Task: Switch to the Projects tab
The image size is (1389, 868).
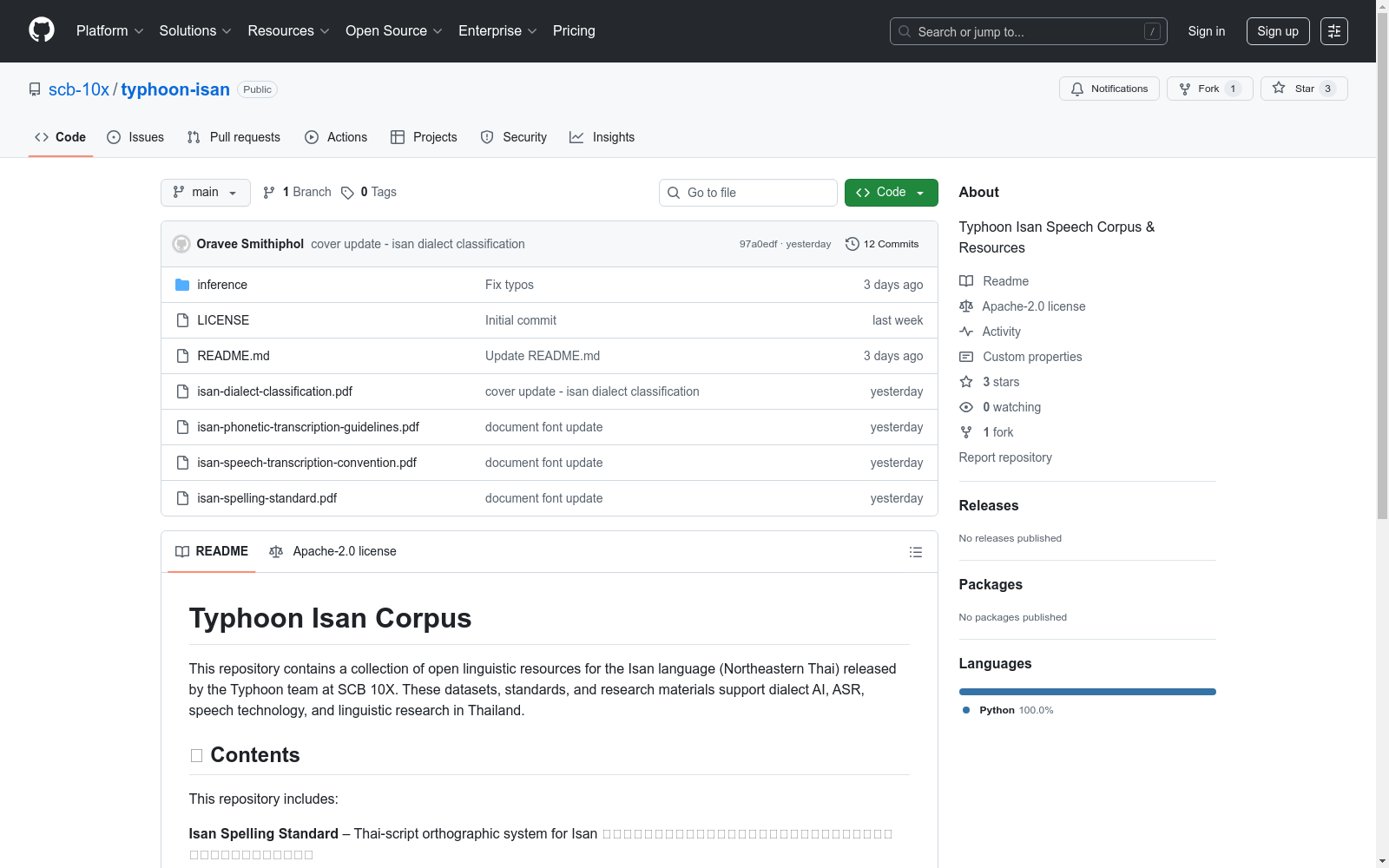Action: pos(424,137)
